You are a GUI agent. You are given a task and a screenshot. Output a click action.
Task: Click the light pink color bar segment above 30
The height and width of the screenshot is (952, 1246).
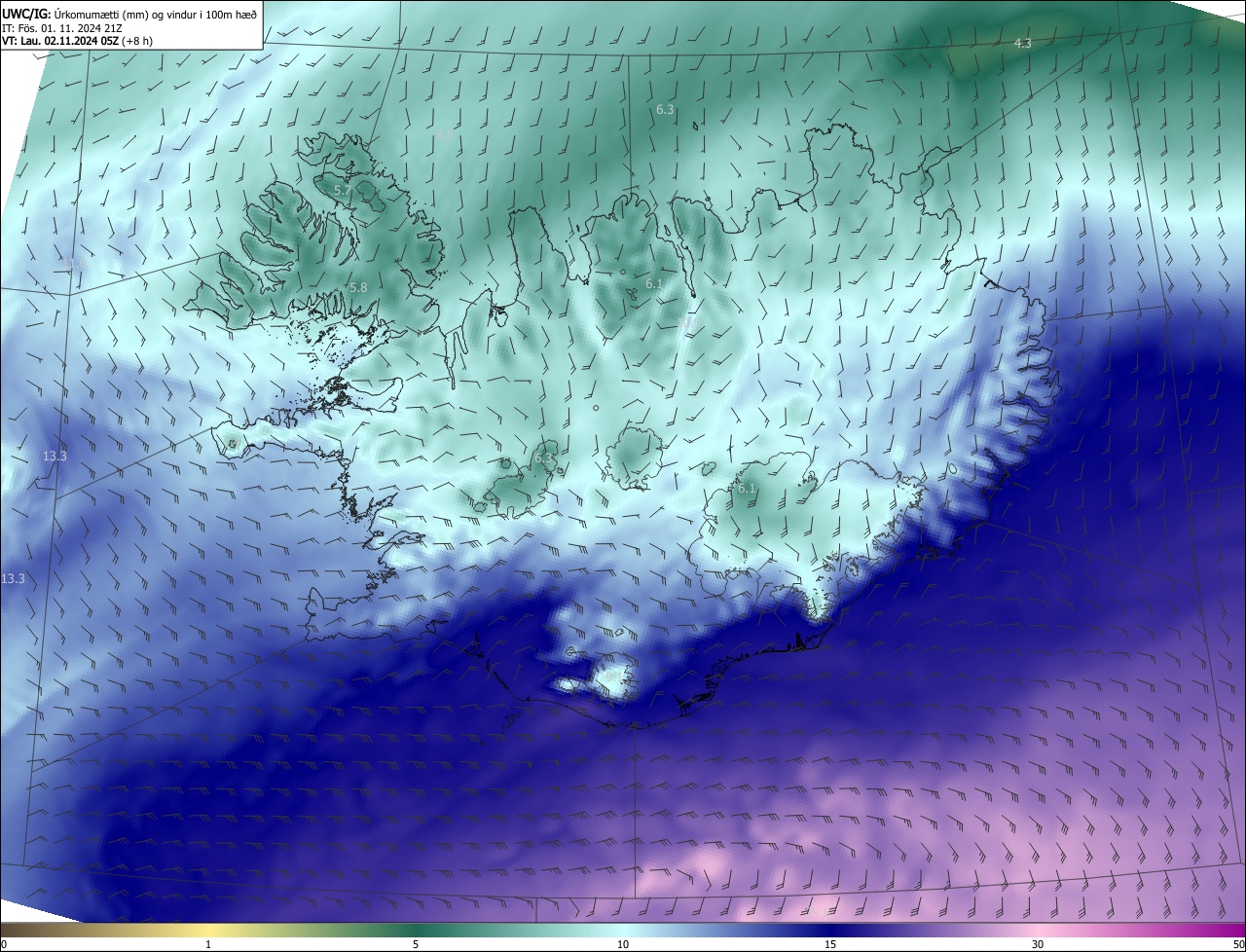1038,931
